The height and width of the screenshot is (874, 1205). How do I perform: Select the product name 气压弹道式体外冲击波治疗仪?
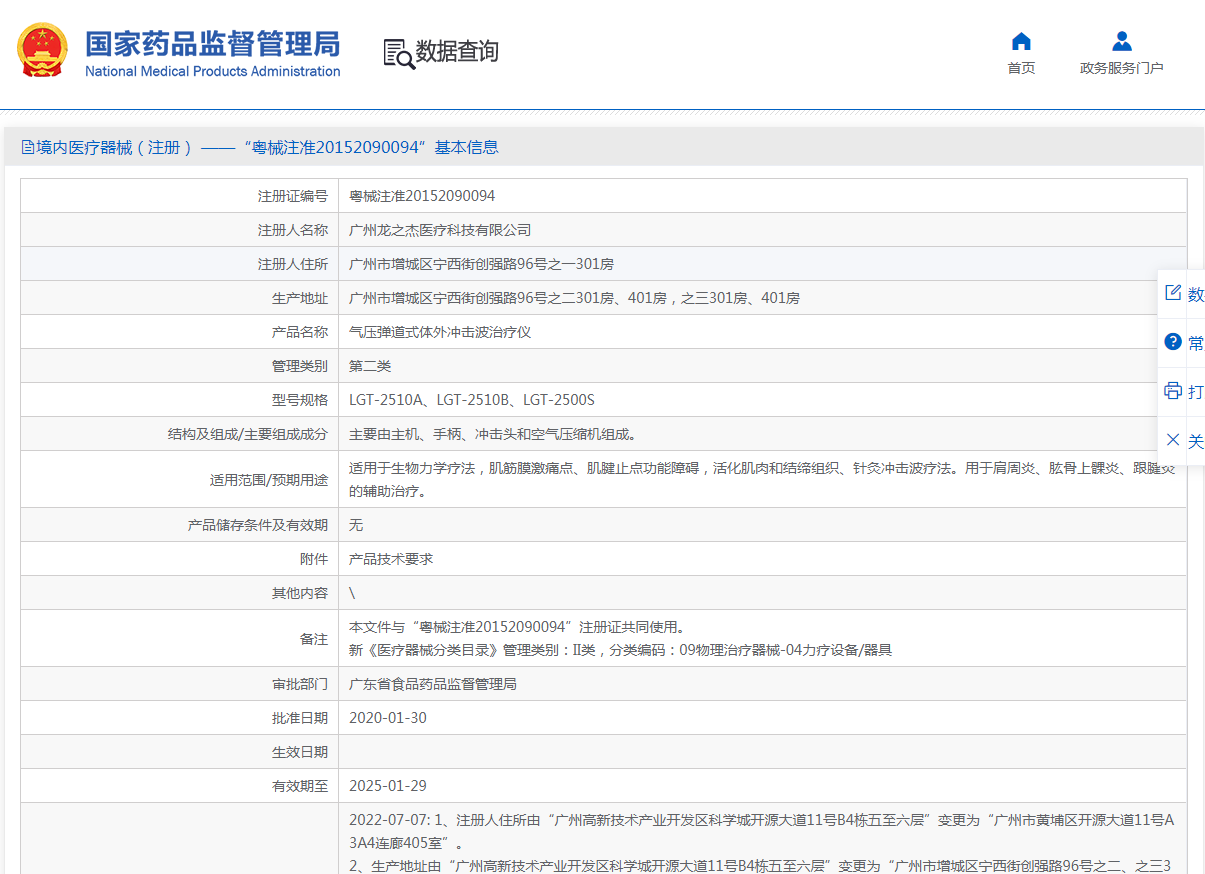coord(440,332)
